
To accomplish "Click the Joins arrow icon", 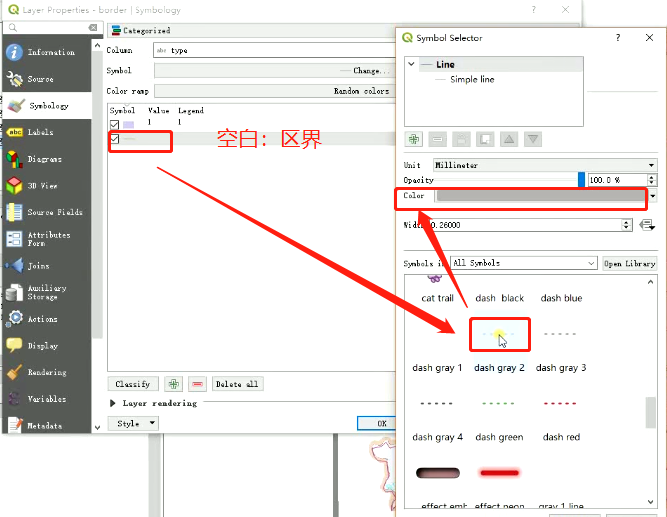I will 14,266.
